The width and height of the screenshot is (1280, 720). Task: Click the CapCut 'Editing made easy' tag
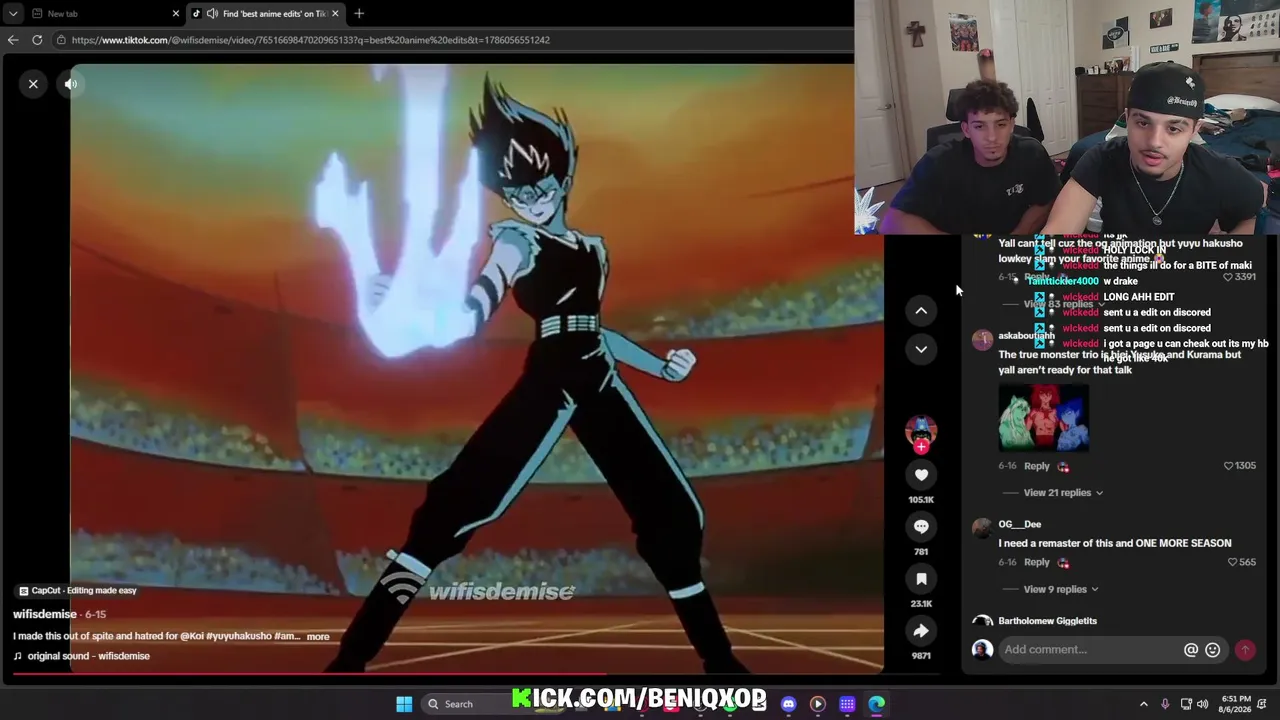(78, 590)
